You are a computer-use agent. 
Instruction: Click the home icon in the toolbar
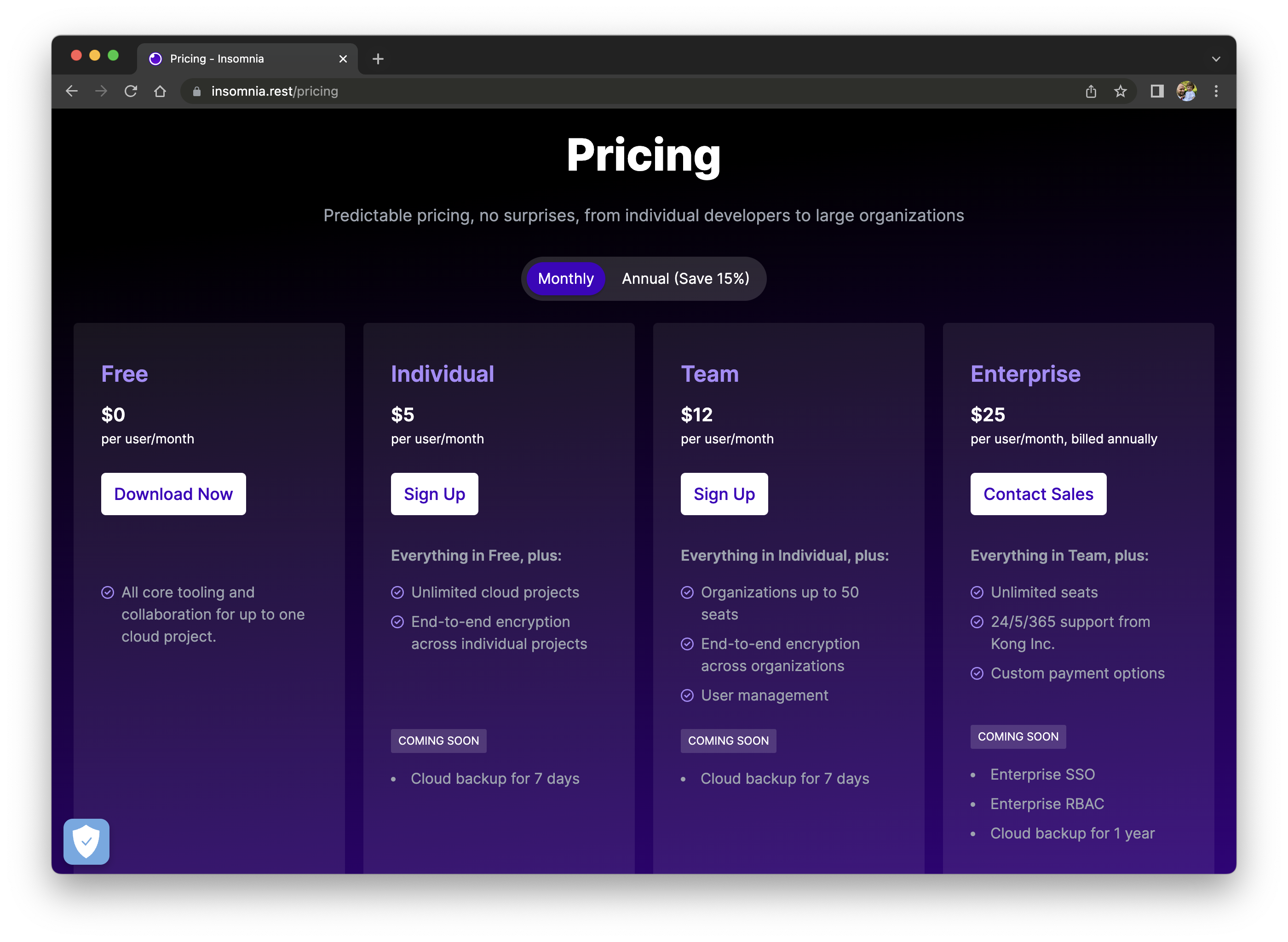tap(160, 91)
